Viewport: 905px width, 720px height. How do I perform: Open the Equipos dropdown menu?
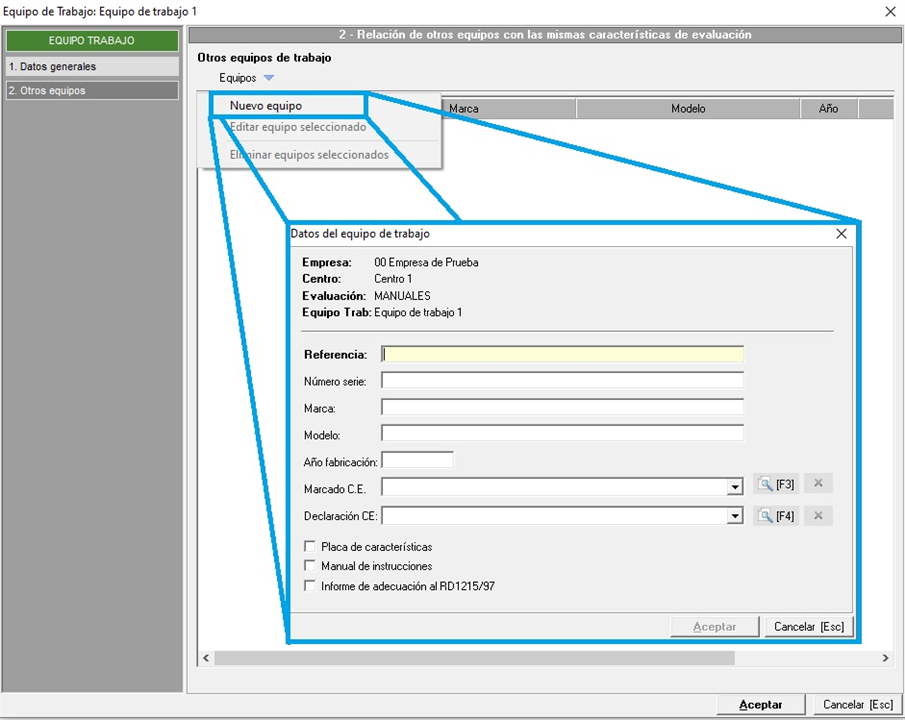(246, 78)
